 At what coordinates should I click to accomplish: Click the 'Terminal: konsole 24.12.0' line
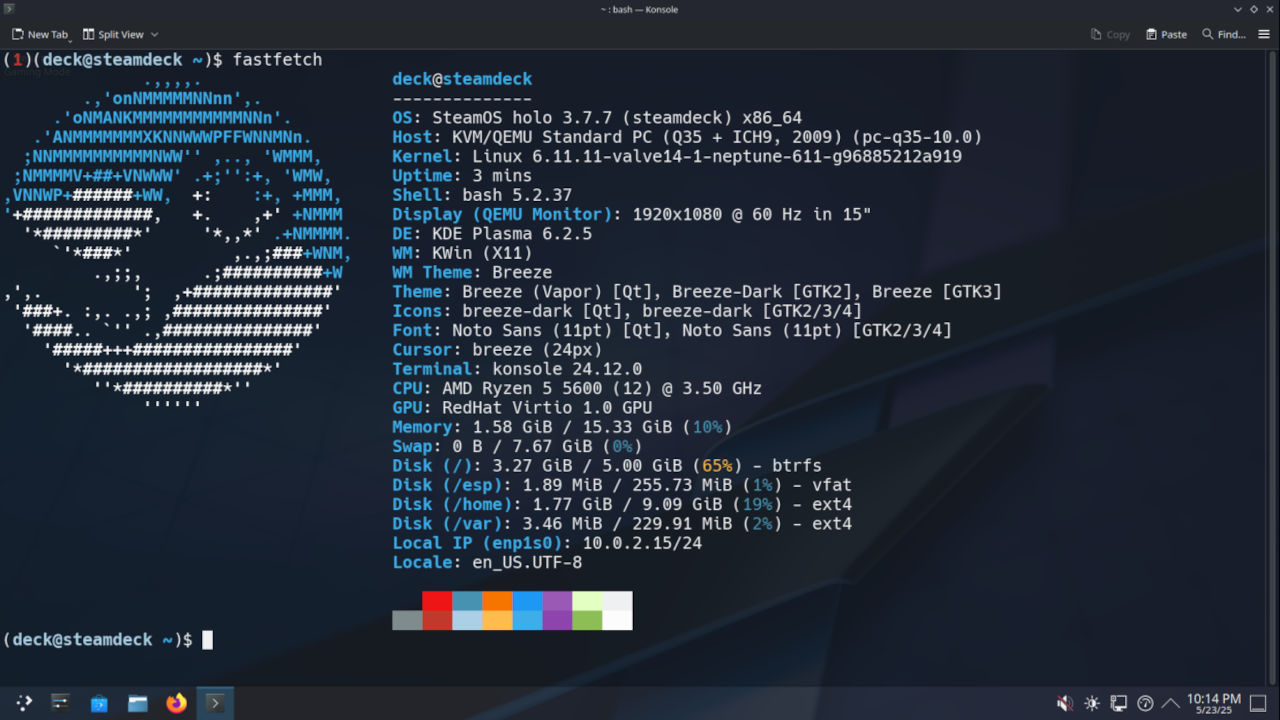click(x=517, y=369)
